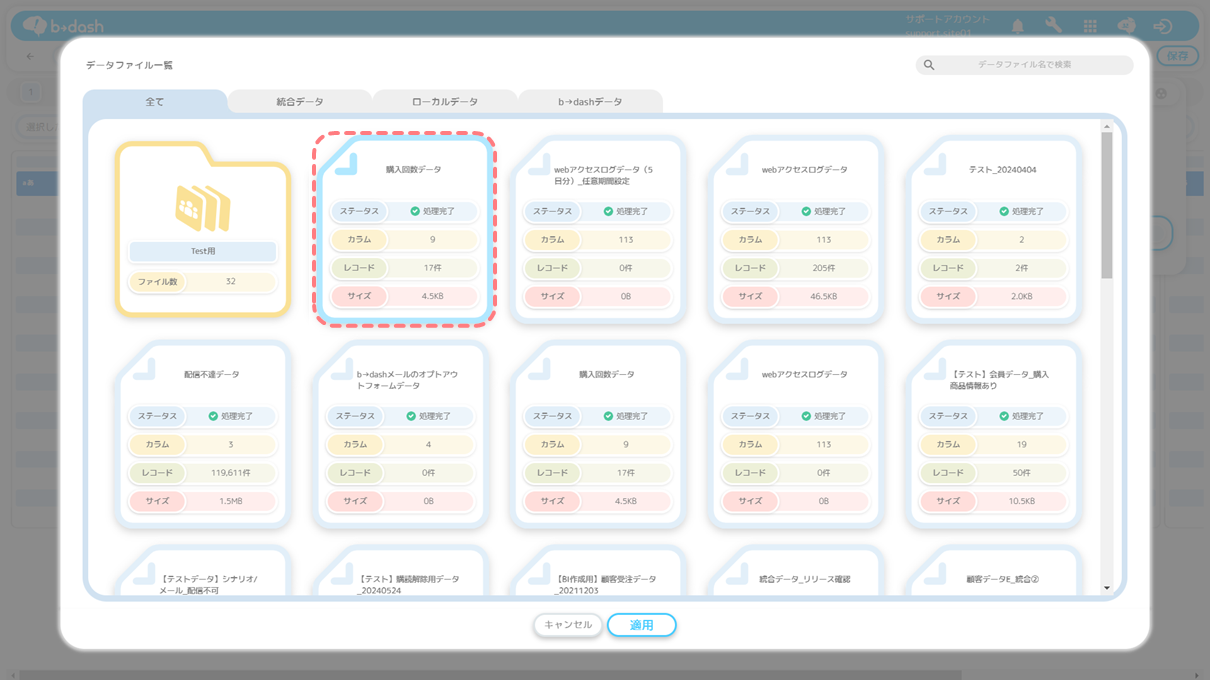The image size is (1210, 680).
Task: Select the 顧客データE_統合② card
Action: click(995, 571)
